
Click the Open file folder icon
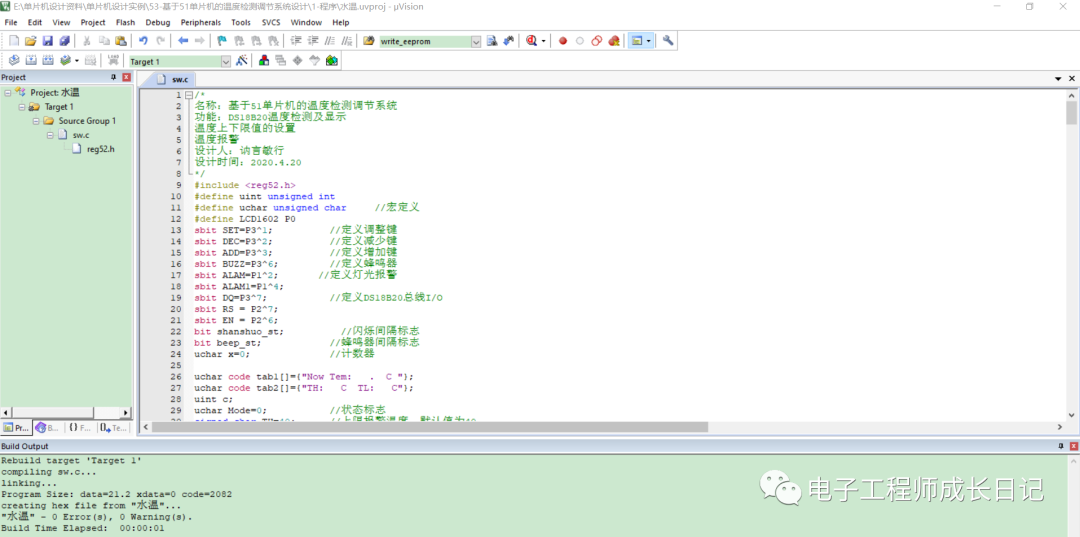coord(30,41)
